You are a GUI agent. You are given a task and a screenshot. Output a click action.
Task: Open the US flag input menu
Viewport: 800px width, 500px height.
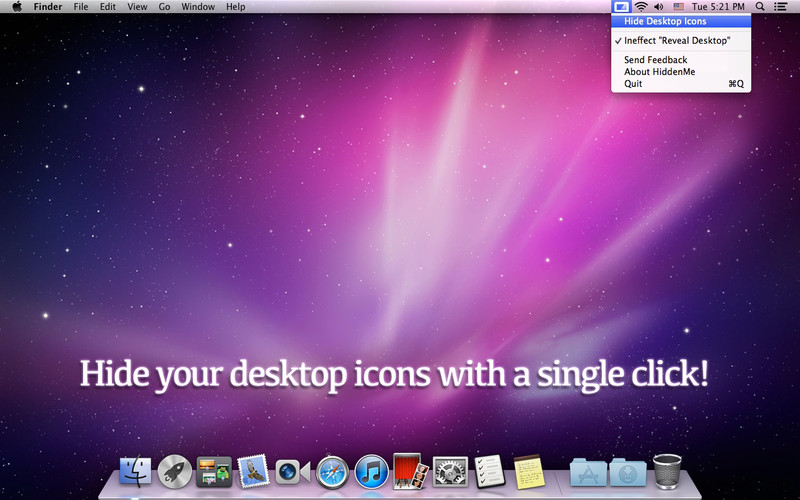[678, 7]
